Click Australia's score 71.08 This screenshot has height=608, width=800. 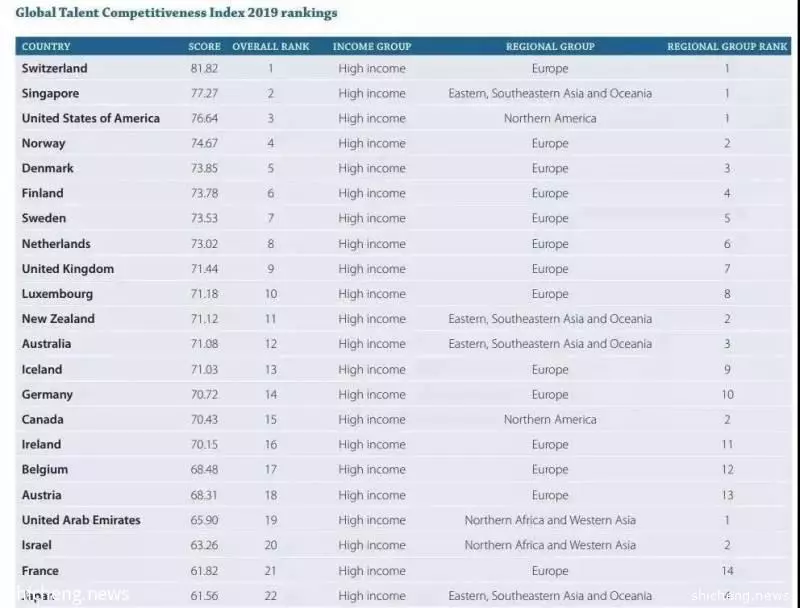pos(204,344)
